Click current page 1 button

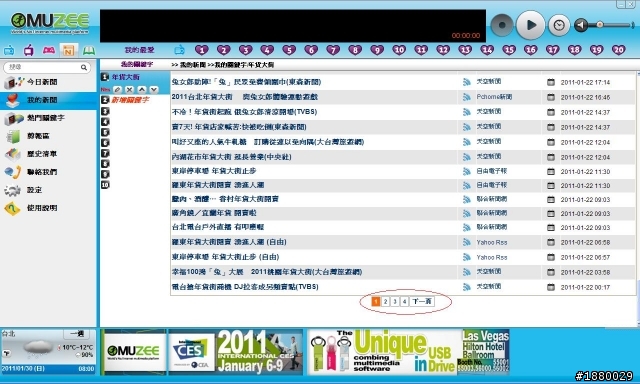(x=376, y=302)
